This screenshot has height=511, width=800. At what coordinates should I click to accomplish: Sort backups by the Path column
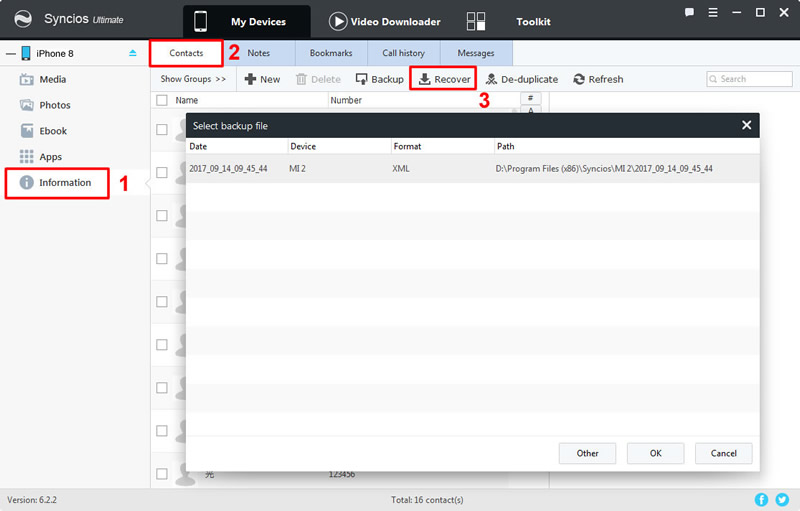click(506, 146)
